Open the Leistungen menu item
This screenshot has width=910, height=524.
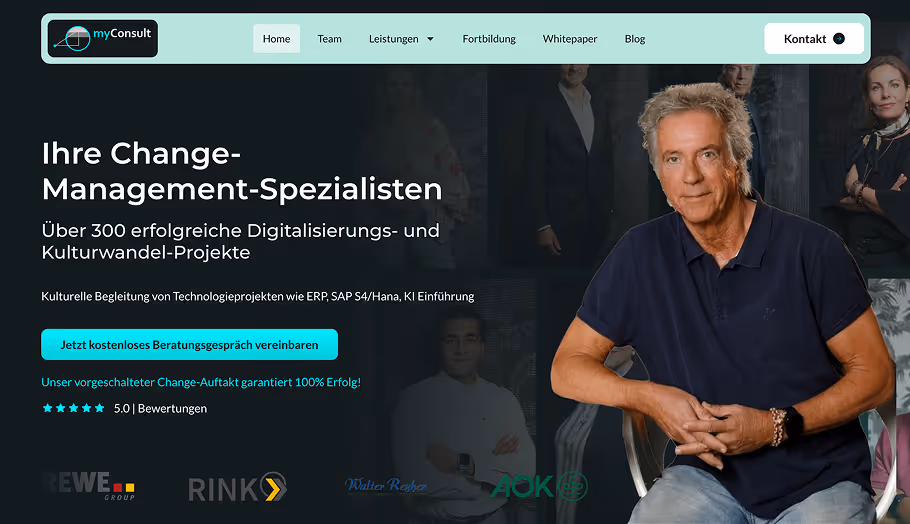(x=393, y=39)
